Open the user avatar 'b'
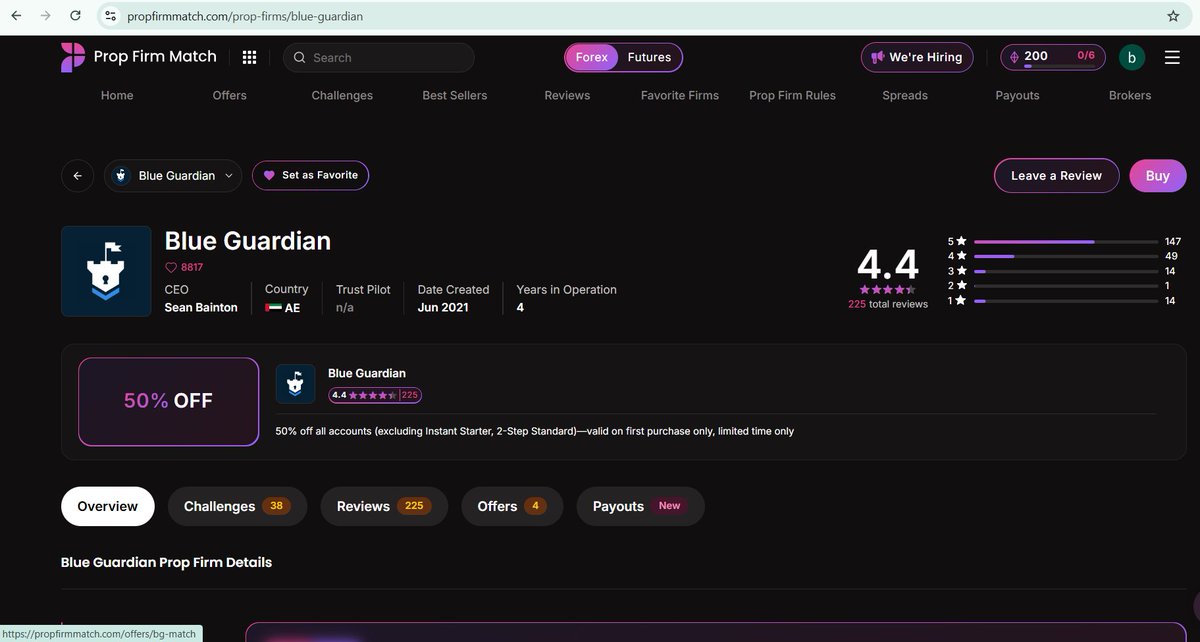This screenshot has width=1200, height=642. pos(1132,58)
